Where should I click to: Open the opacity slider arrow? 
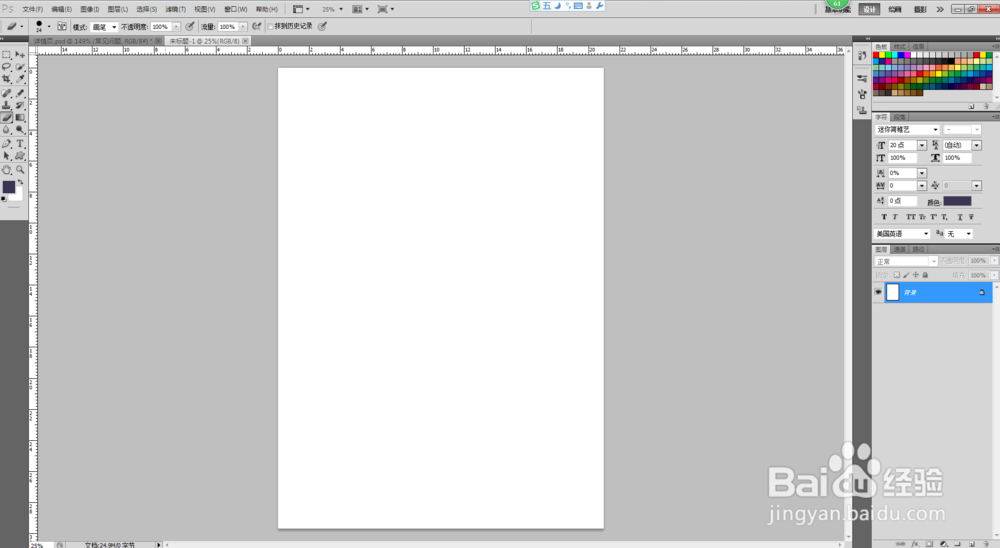(x=177, y=27)
